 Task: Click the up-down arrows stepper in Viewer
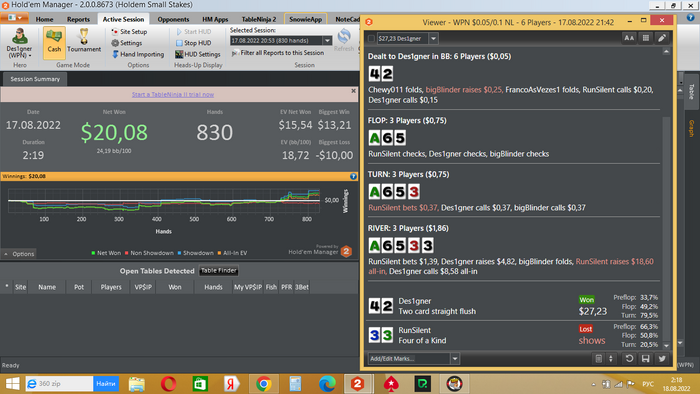611,358
